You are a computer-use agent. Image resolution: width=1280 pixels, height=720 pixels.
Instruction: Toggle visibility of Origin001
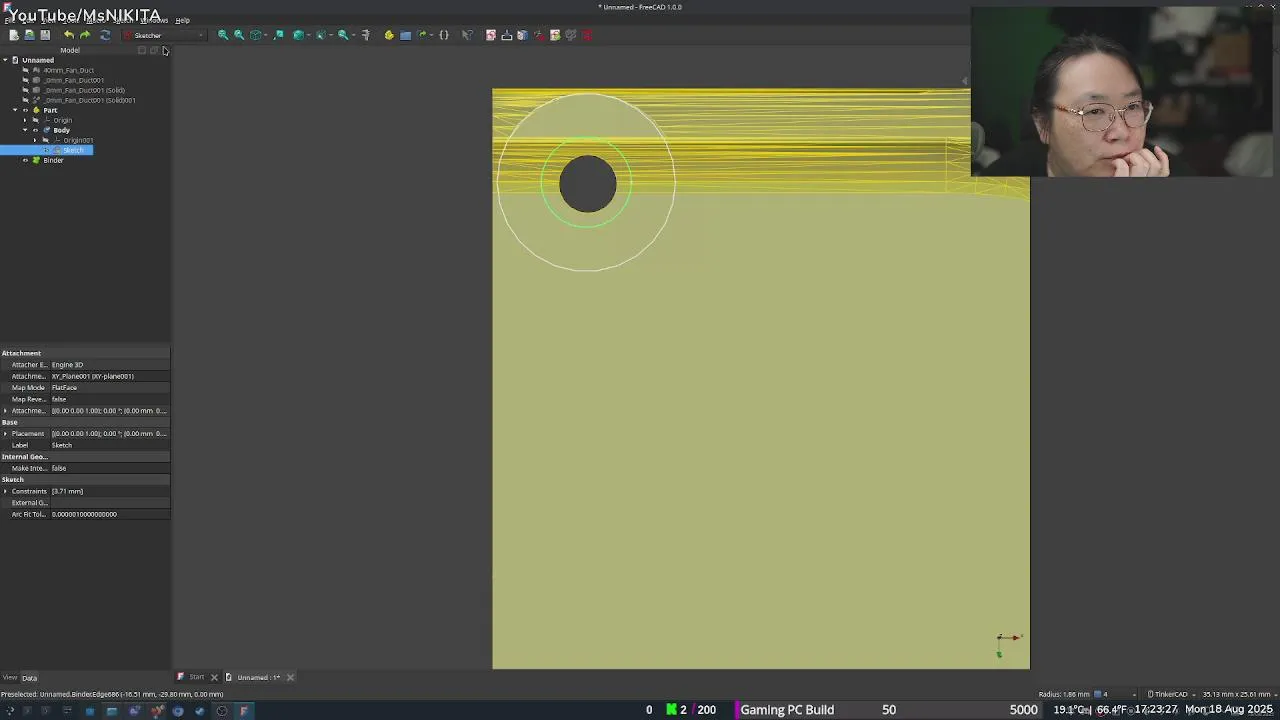pyautogui.click(x=45, y=140)
